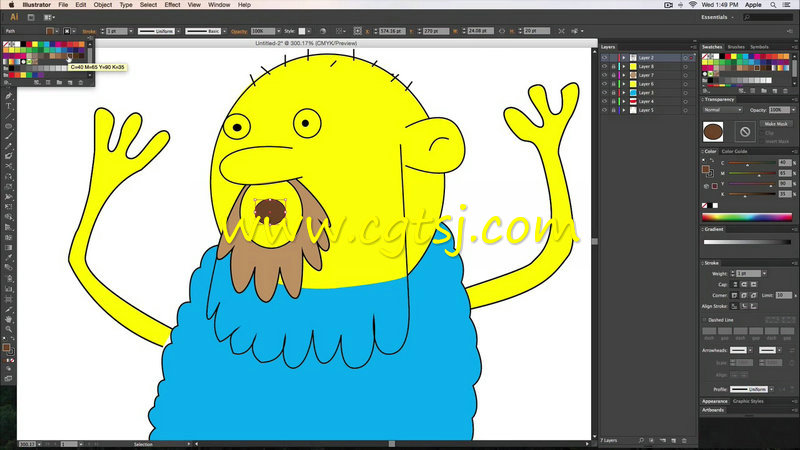Viewport: 800px width, 450px height.
Task: Open the Profile Uniform dropdown in the Stroke panel
Action: [x=771, y=389]
